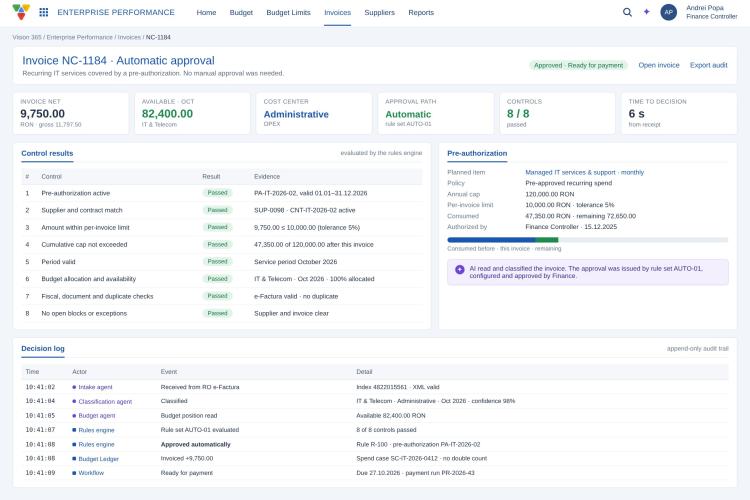Click detail 'Rule R-100 · pre-authorization PA-IT-2026-02'
Image resolution: width=750 pixels, height=500 pixels.
pyautogui.click(x=418, y=444)
